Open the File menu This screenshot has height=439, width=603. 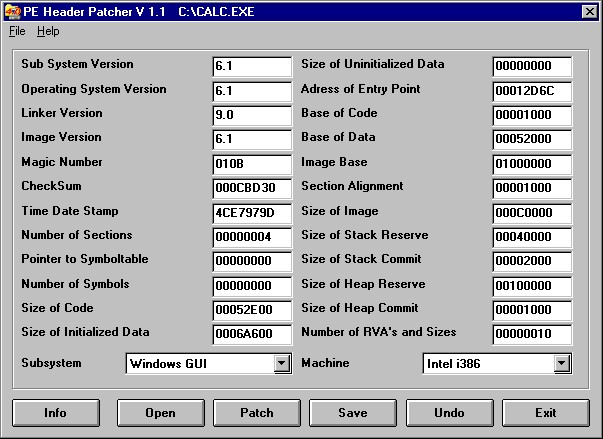(17, 31)
